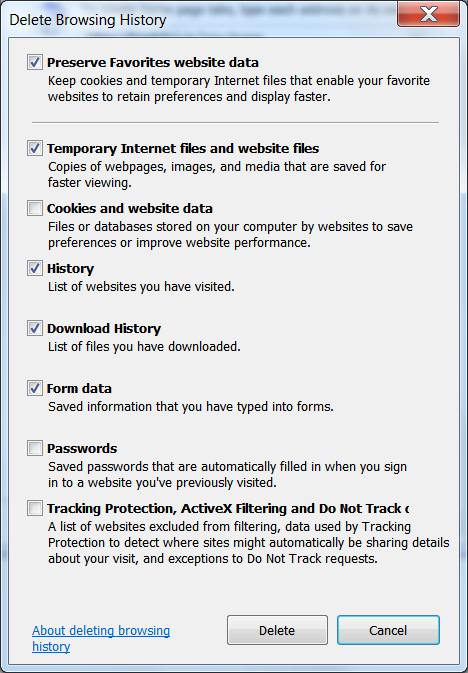This screenshot has height=673, width=468.
Task: Enable the Cookies and website data checkbox
Action: click(35, 208)
